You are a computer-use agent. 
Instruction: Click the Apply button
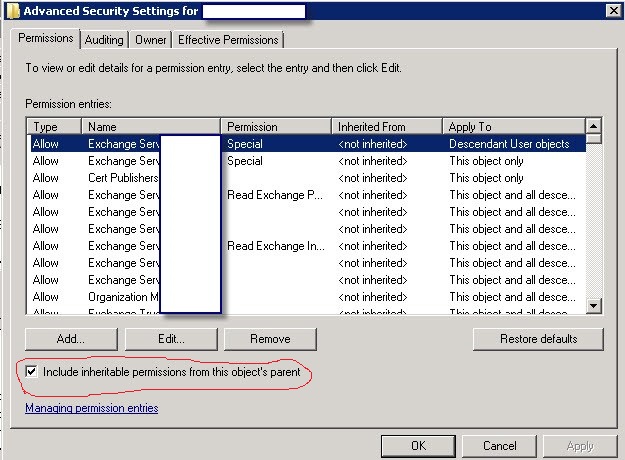pos(580,446)
